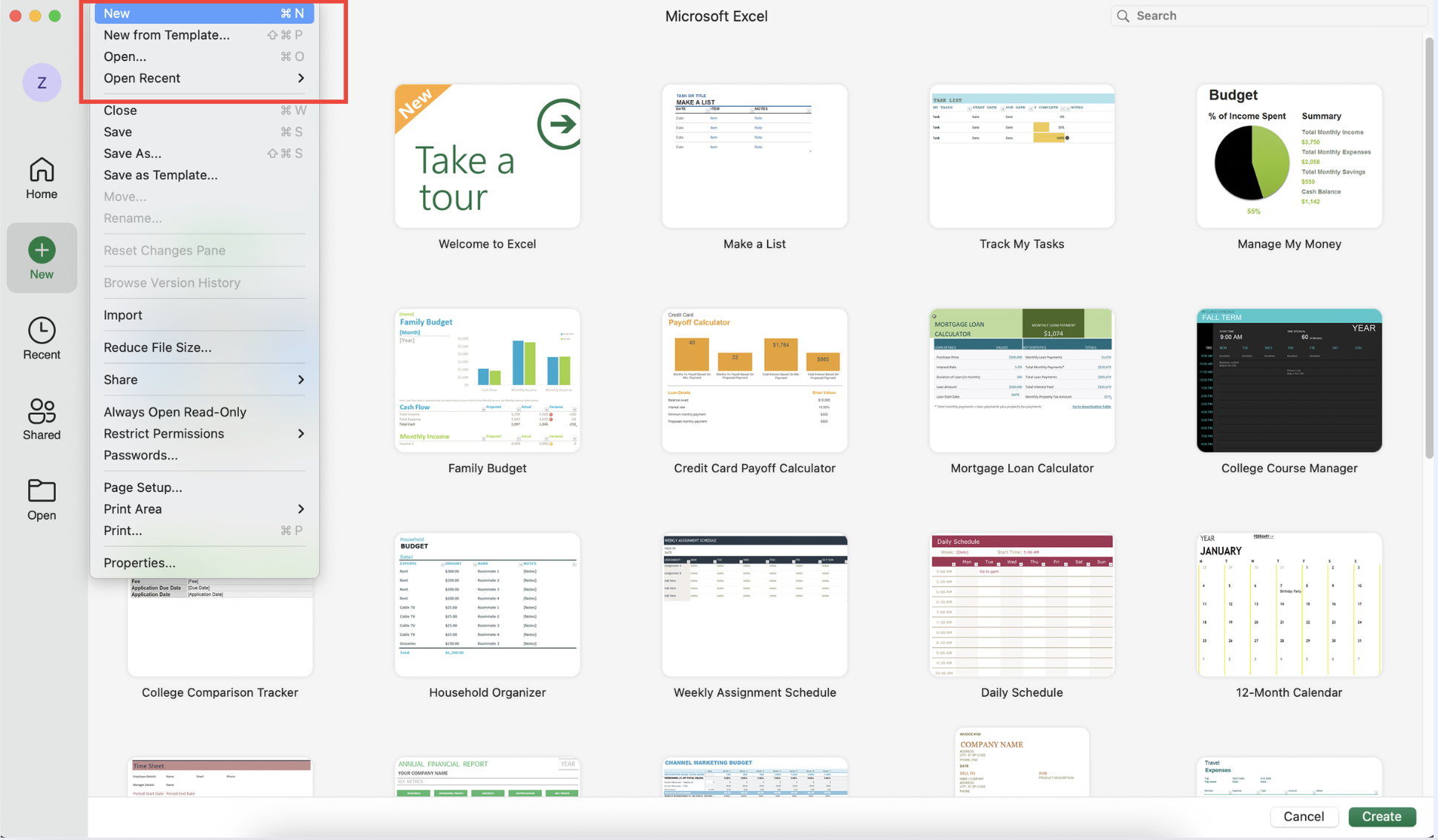
Task: Select Save as Template... menu item
Action: (x=204, y=175)
